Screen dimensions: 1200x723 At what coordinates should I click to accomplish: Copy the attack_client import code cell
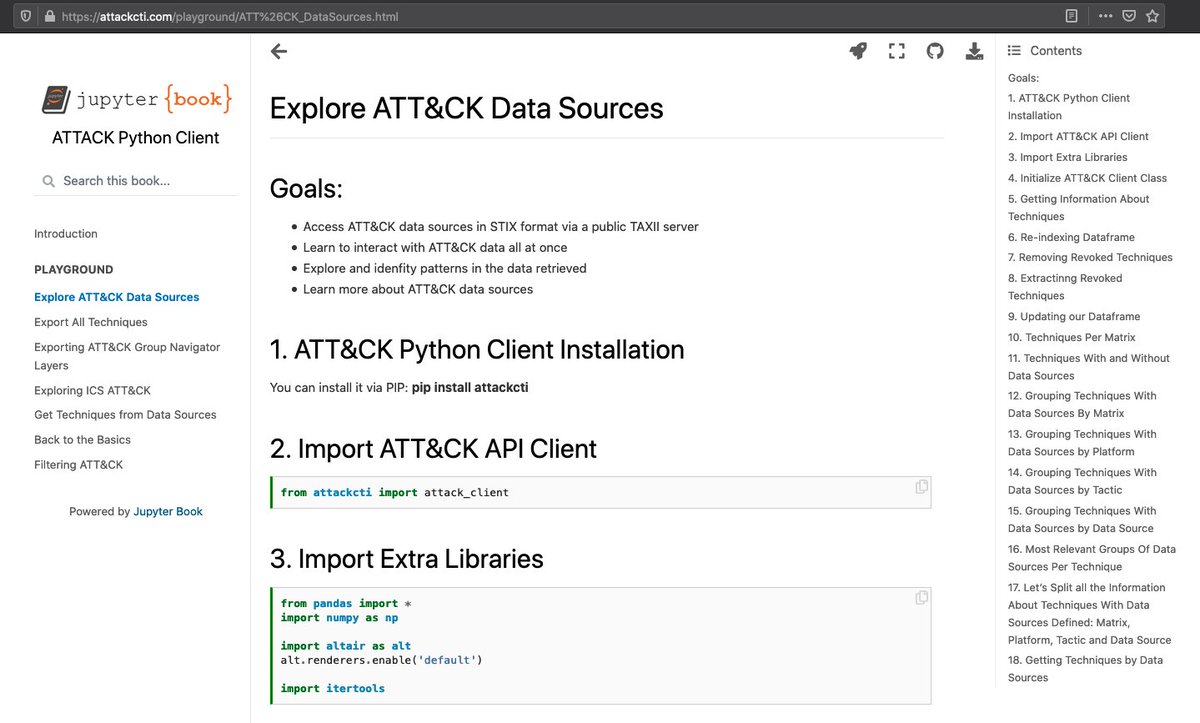(x=921, y=487)
